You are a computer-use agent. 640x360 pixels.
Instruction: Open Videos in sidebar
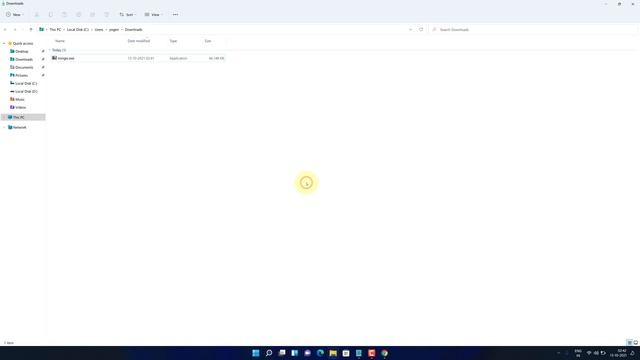[20, 107]
